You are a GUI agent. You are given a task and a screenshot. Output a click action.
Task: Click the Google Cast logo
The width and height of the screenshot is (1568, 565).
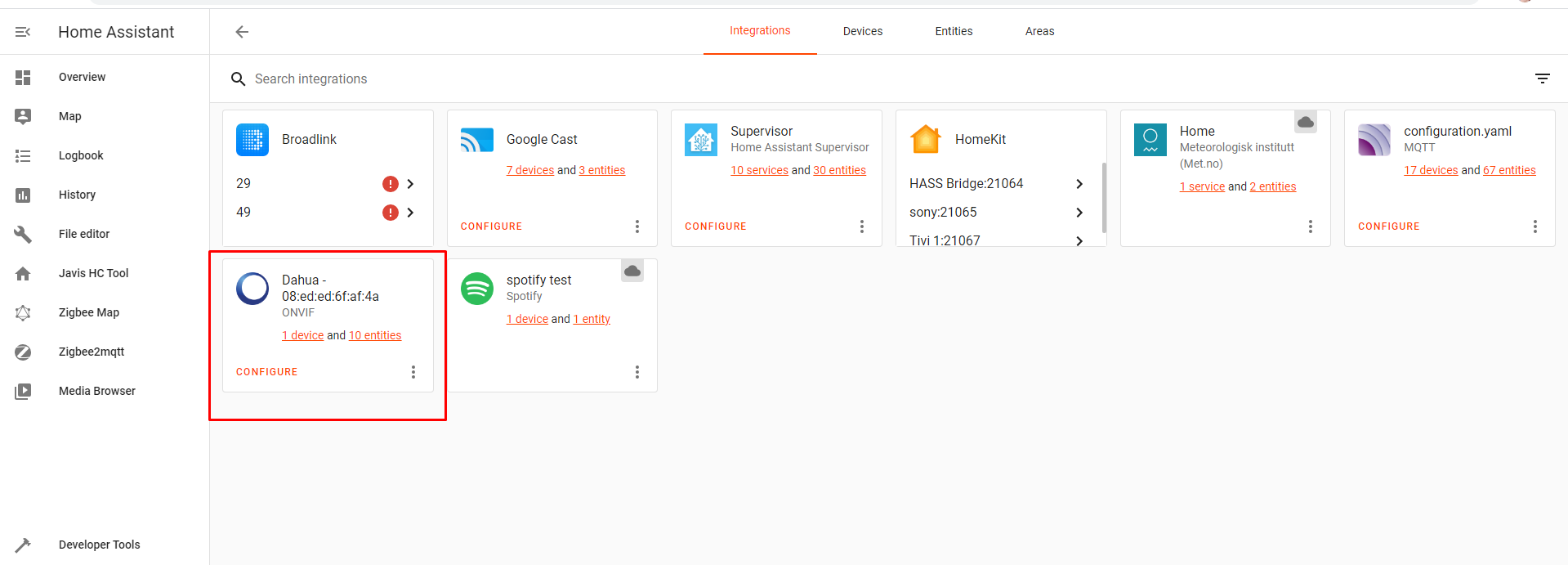click(477, 140)
